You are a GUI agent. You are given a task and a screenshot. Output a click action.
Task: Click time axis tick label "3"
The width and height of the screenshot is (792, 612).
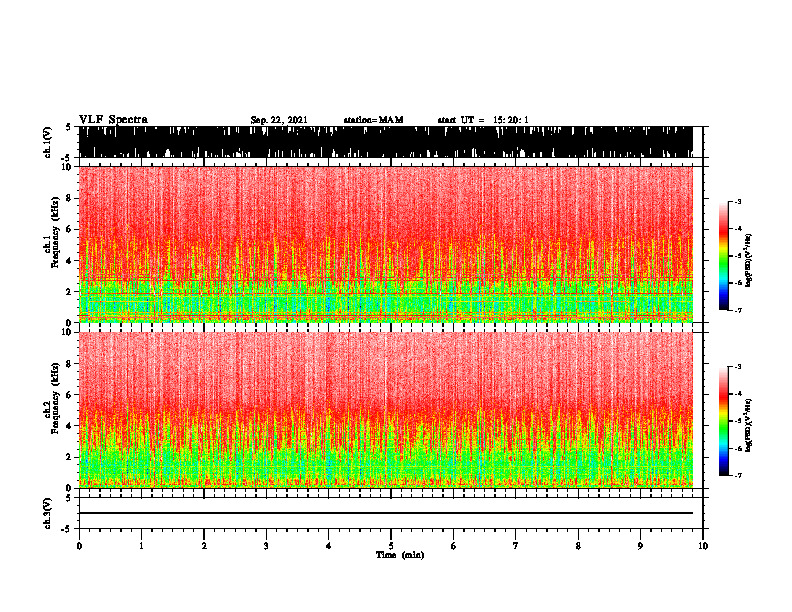pos(266,546)
